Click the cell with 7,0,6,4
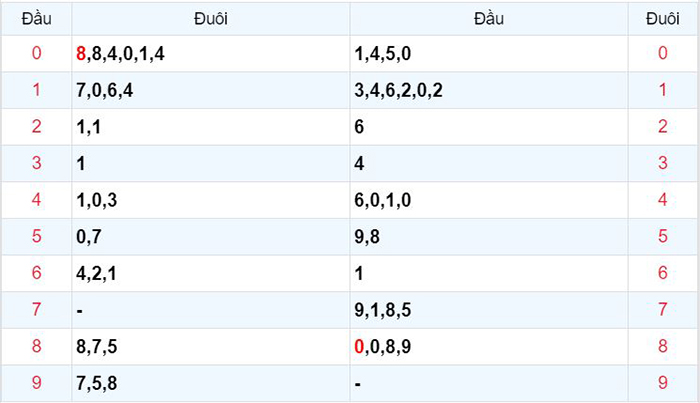This screenshot has width=700, height=403. point(211,90)
